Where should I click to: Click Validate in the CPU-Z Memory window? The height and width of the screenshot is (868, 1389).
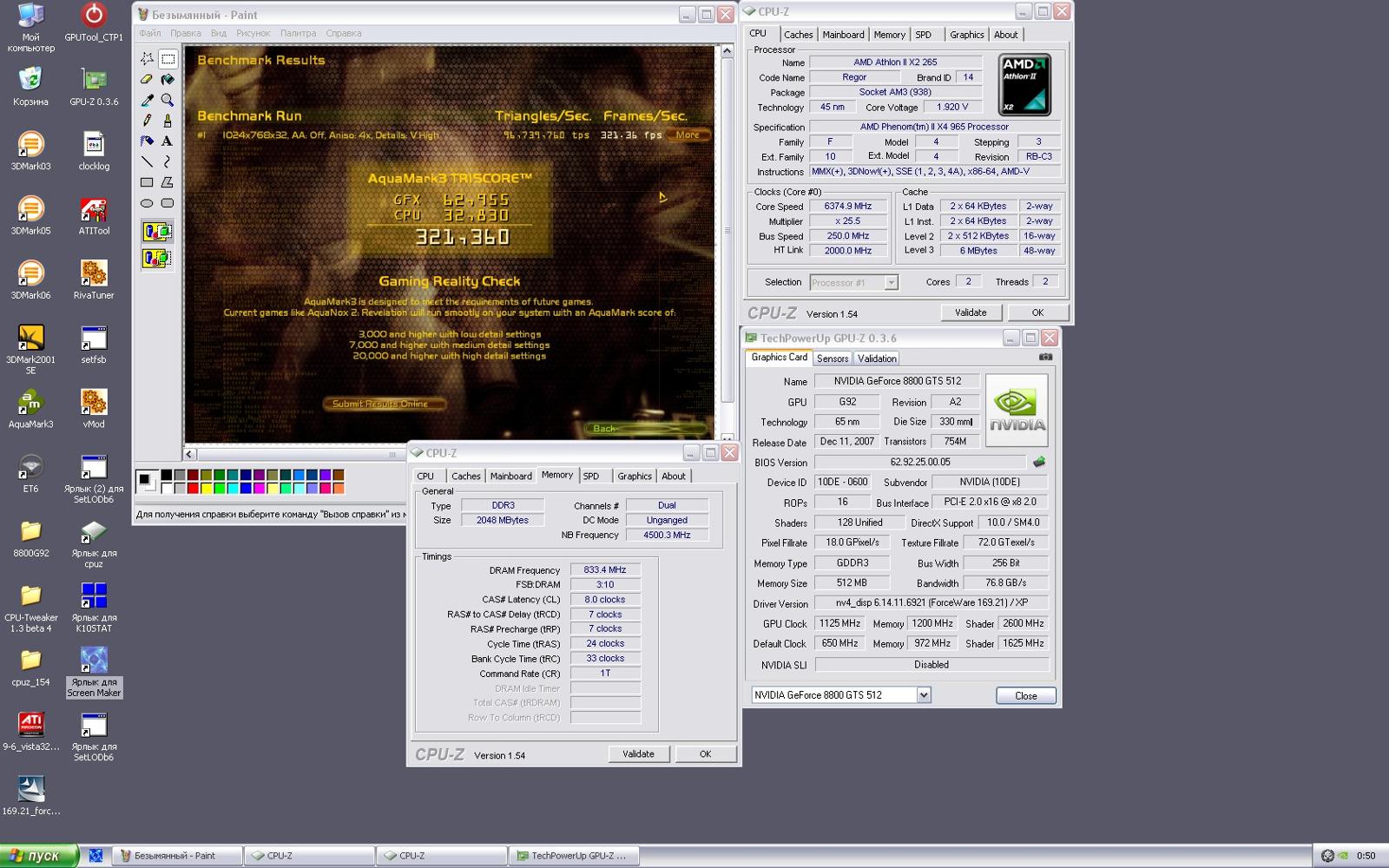coord(638,754)
